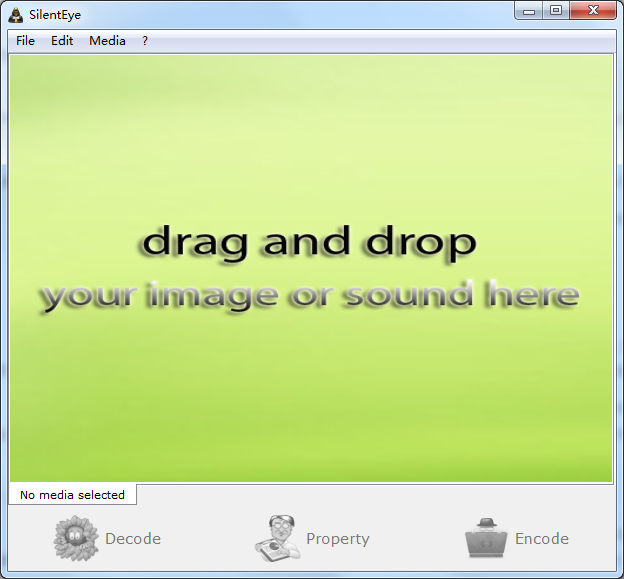Viewport: 624px width, 579px height.
Task: Click empty title bar space beside SilentEye title
Action: click(300, 14)
